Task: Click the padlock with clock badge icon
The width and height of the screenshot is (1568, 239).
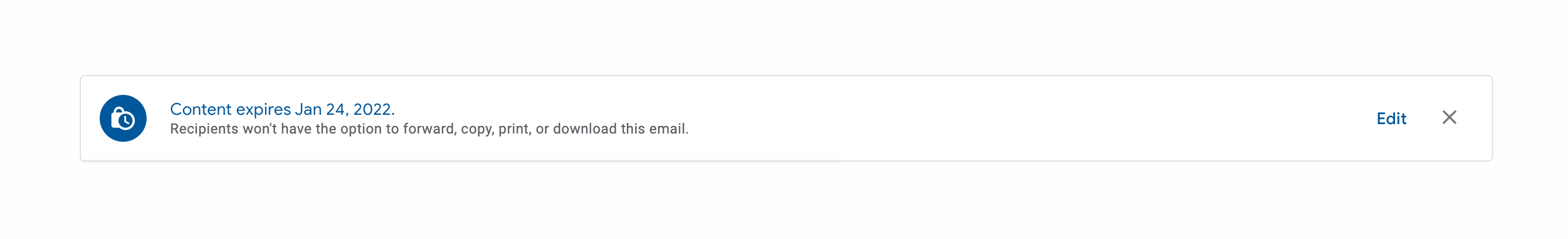Action: 123,118
